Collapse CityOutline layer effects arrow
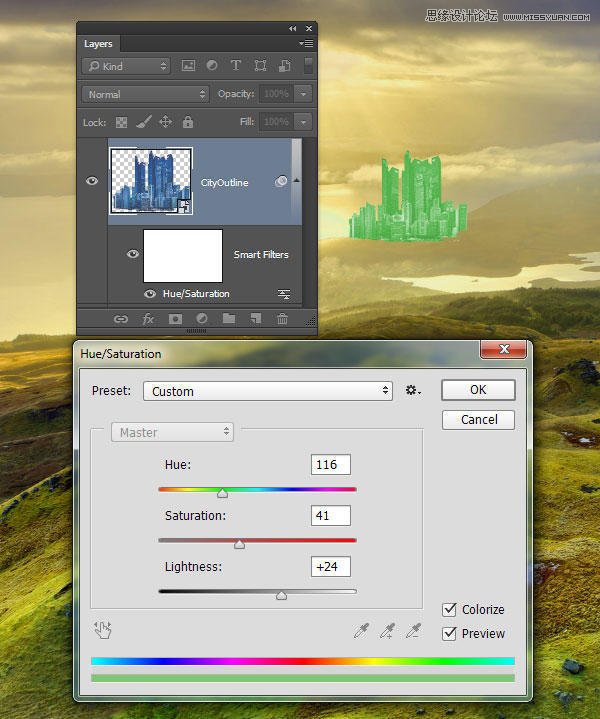The width and height of the screenshot is (600, 719). [297, 180]
